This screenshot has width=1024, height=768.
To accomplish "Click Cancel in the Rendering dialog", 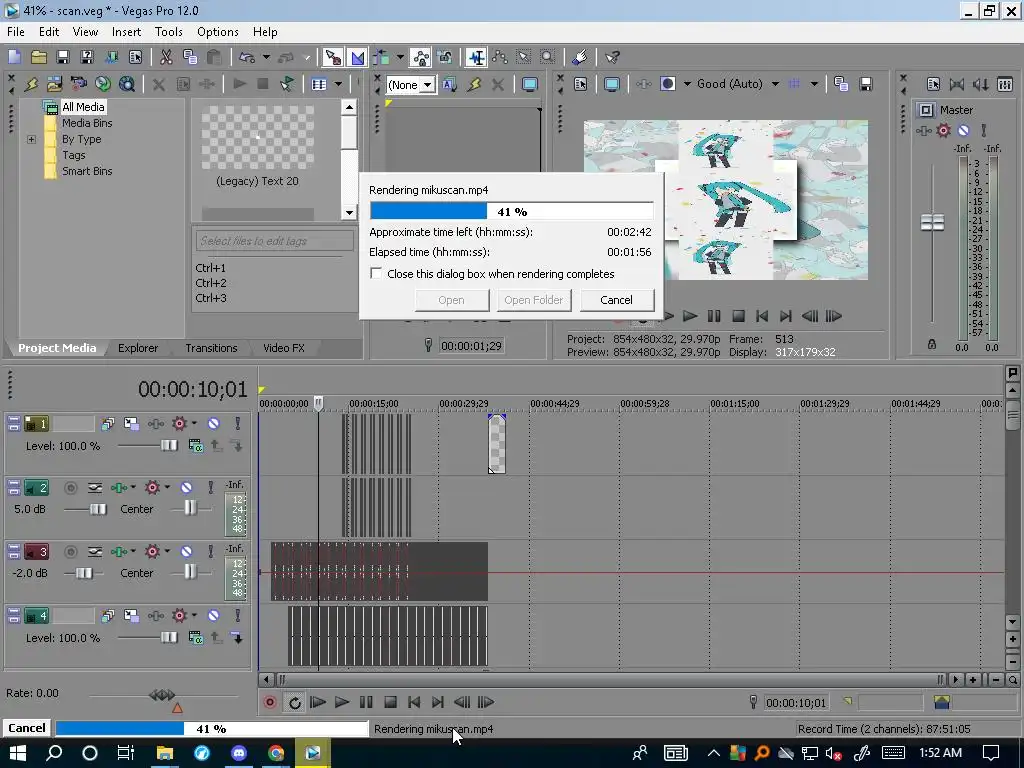I will pyautogui.click(x=616, y=300).
